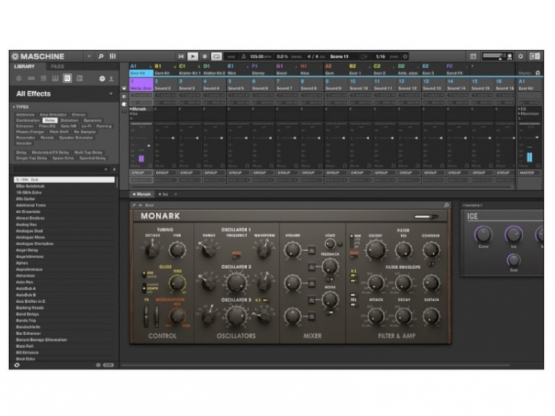Select the Lo-Fi type tag
555x416 pixels.
click(x=86, y=126)
